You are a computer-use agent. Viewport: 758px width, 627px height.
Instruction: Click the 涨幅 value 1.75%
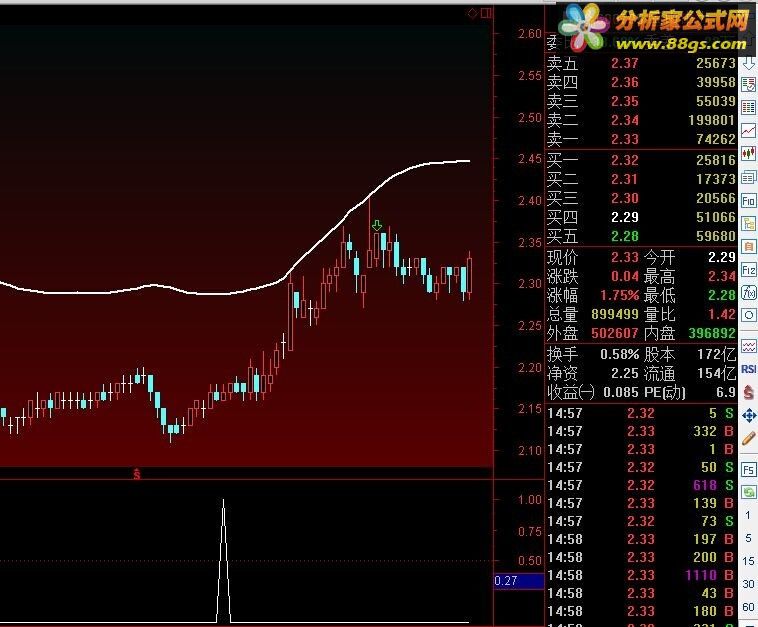[619, 295]
